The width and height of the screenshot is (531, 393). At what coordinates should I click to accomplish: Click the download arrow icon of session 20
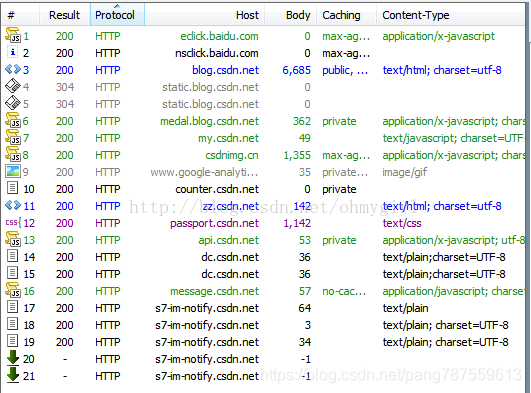[13, 358]
